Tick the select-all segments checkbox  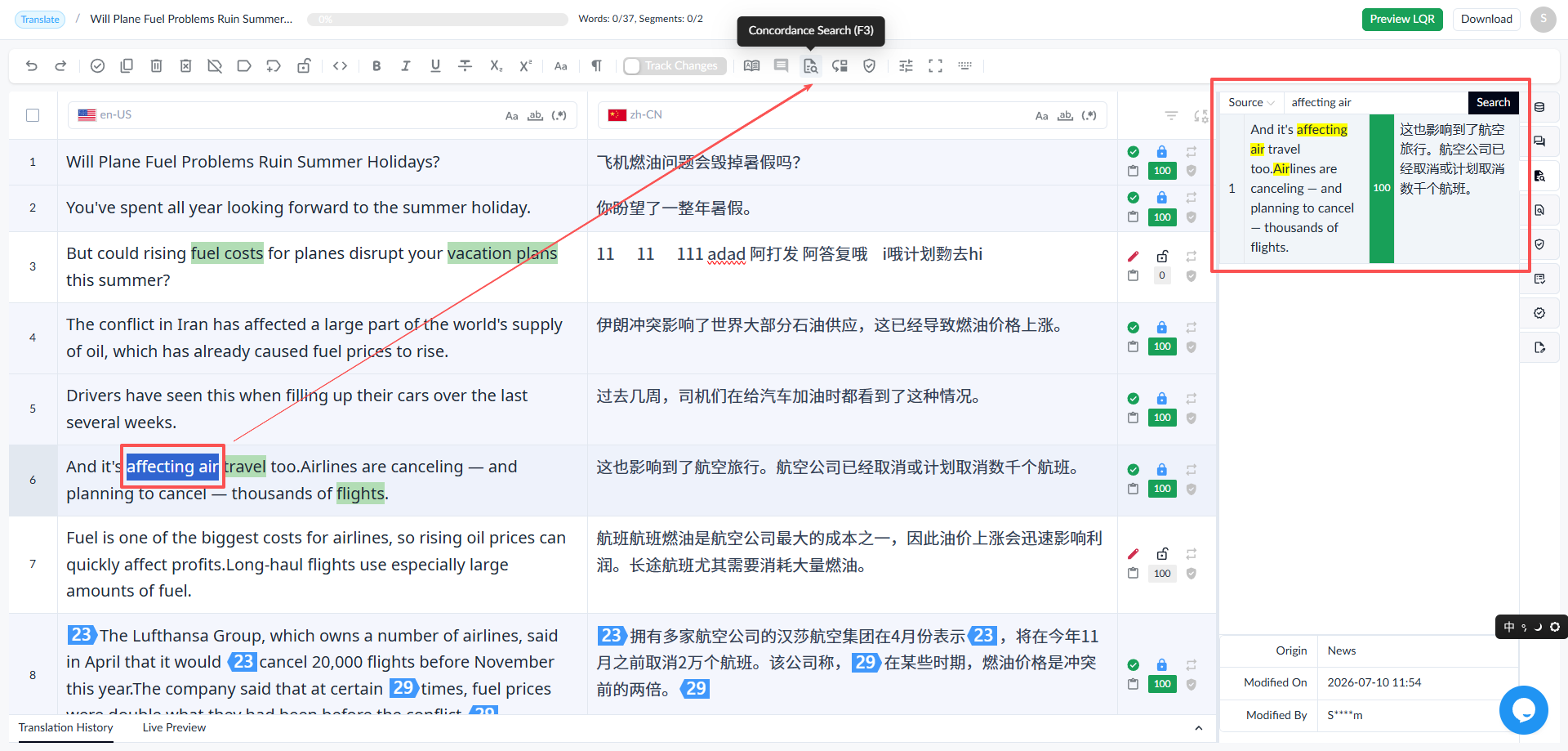point(33,115)
